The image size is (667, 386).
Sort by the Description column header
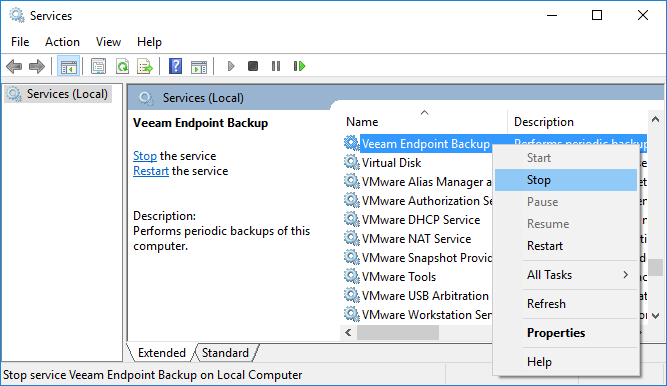pyautogui.click(x=577, y=122)
